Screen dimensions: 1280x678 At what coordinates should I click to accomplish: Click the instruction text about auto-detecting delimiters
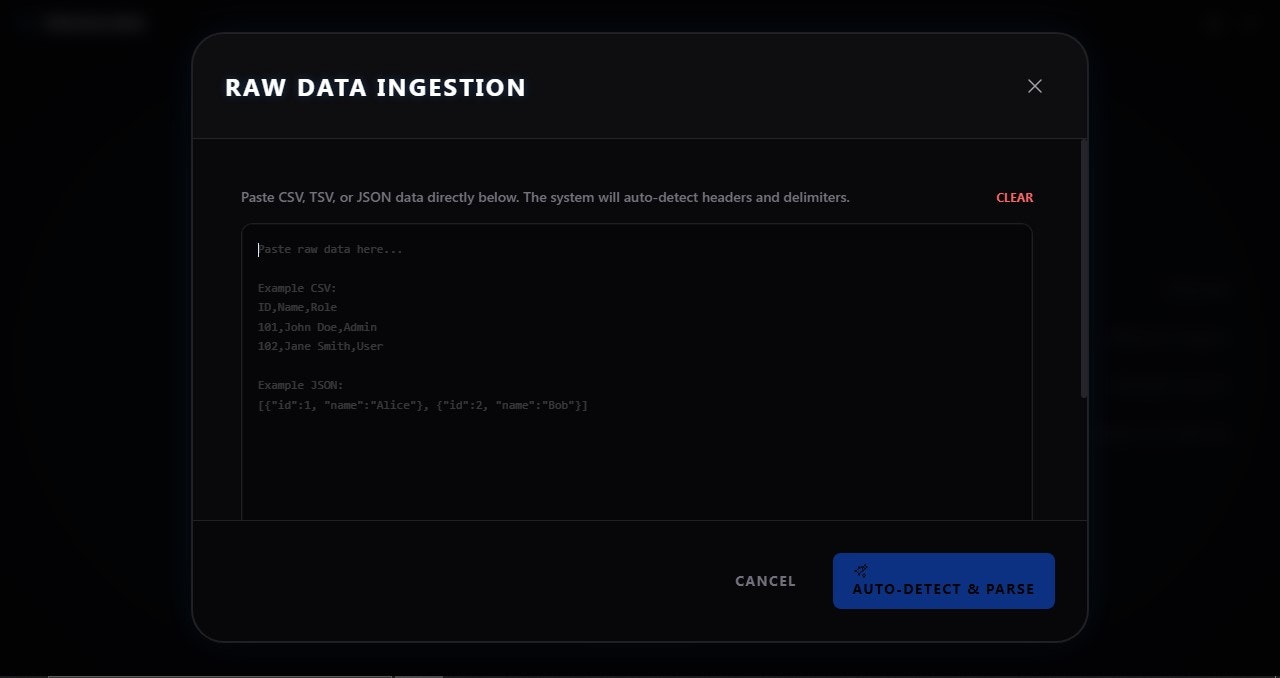pyautogui.click(x=545, y=197)
